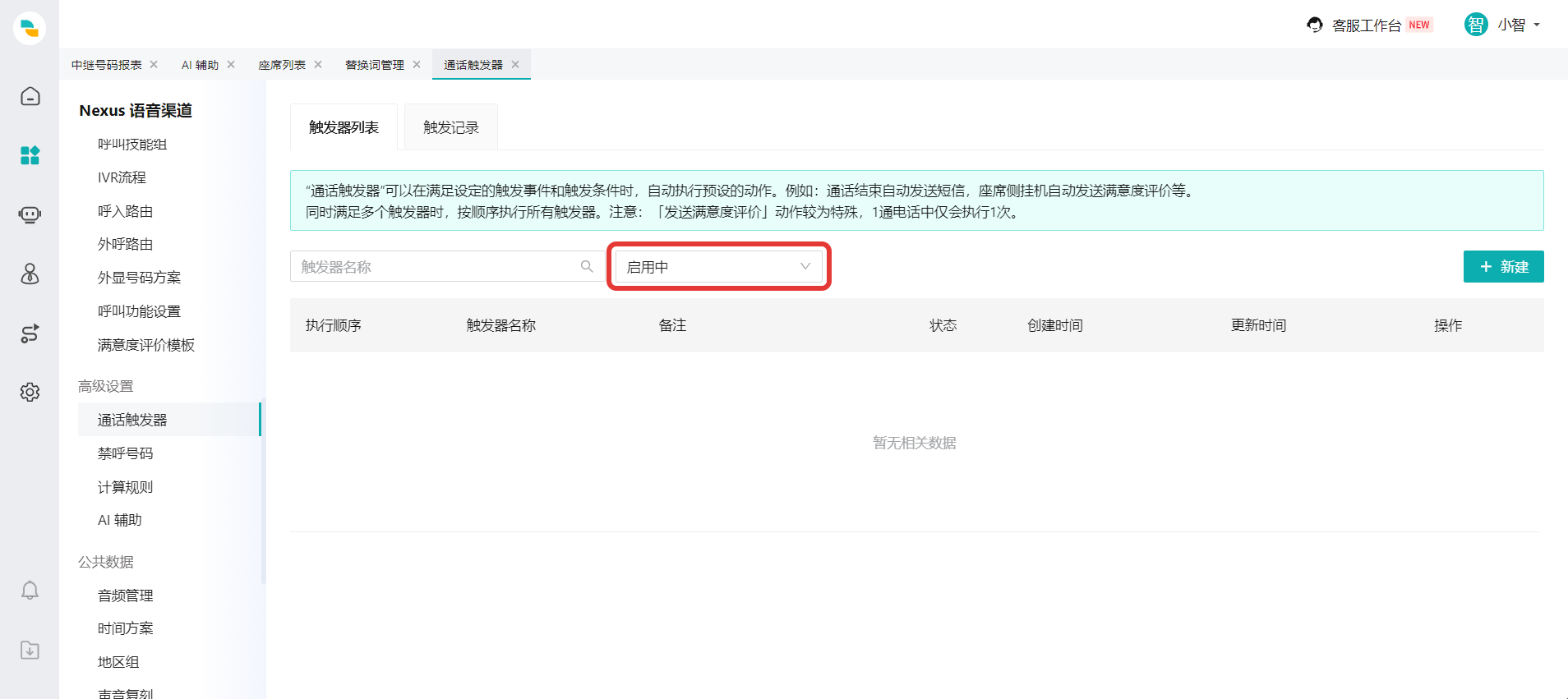Open 时间方案 in sidebar
Screen dimensions: 1568x699
pyautogui.click(x=125, y=628)
